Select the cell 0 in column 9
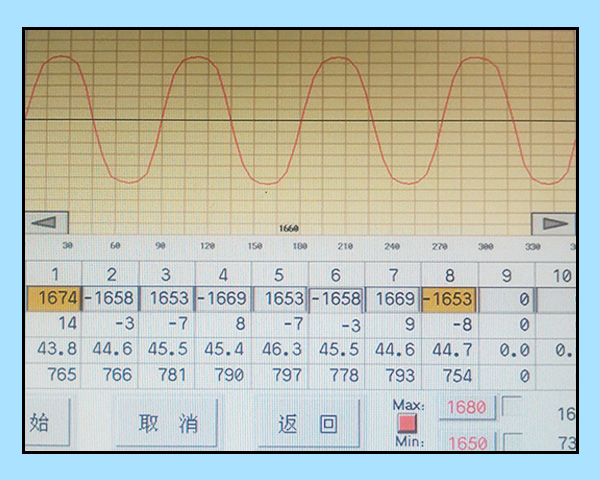Screen dimensions: 600x480 (x=506, y=298)
